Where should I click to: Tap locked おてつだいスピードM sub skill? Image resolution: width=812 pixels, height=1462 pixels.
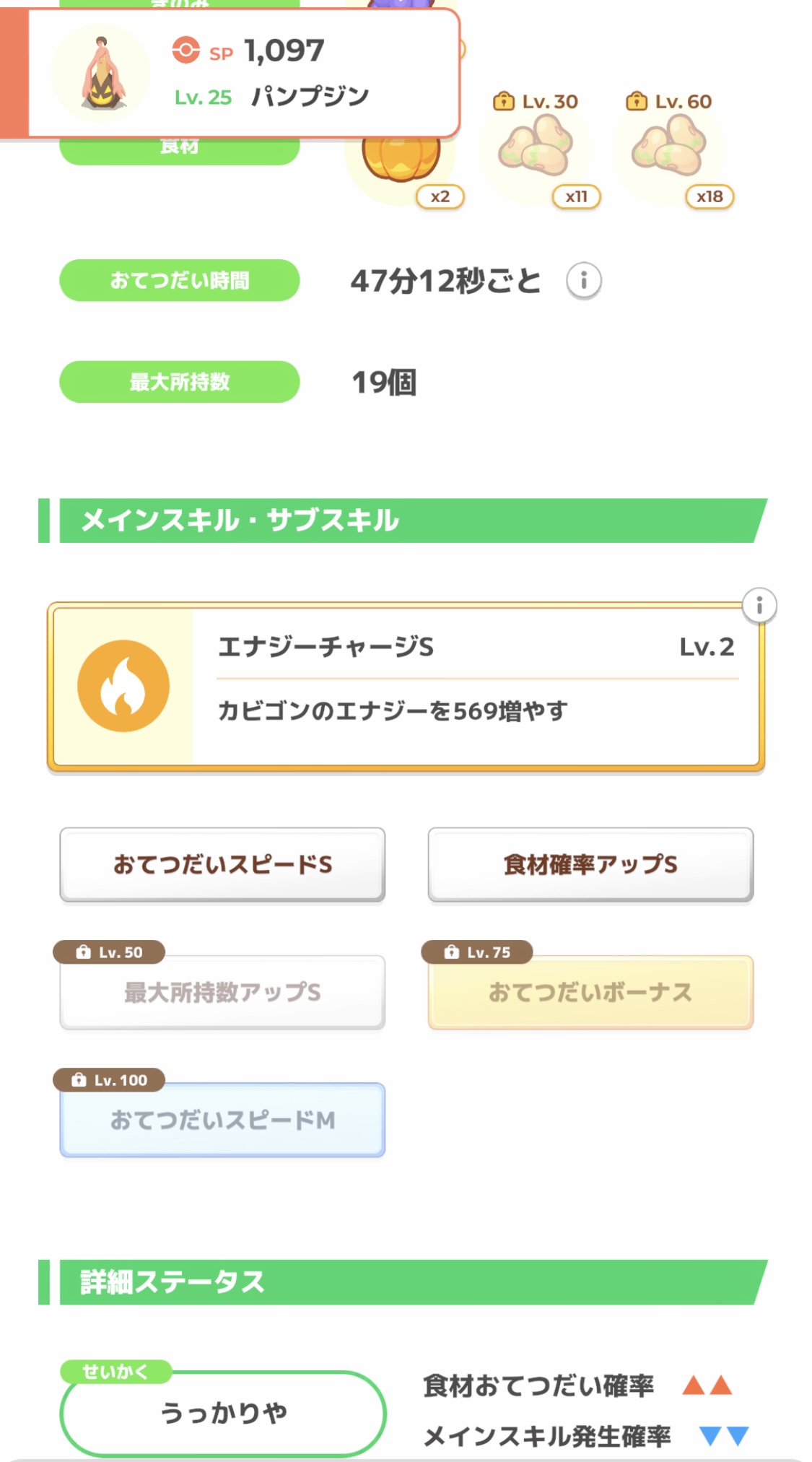222,1120
